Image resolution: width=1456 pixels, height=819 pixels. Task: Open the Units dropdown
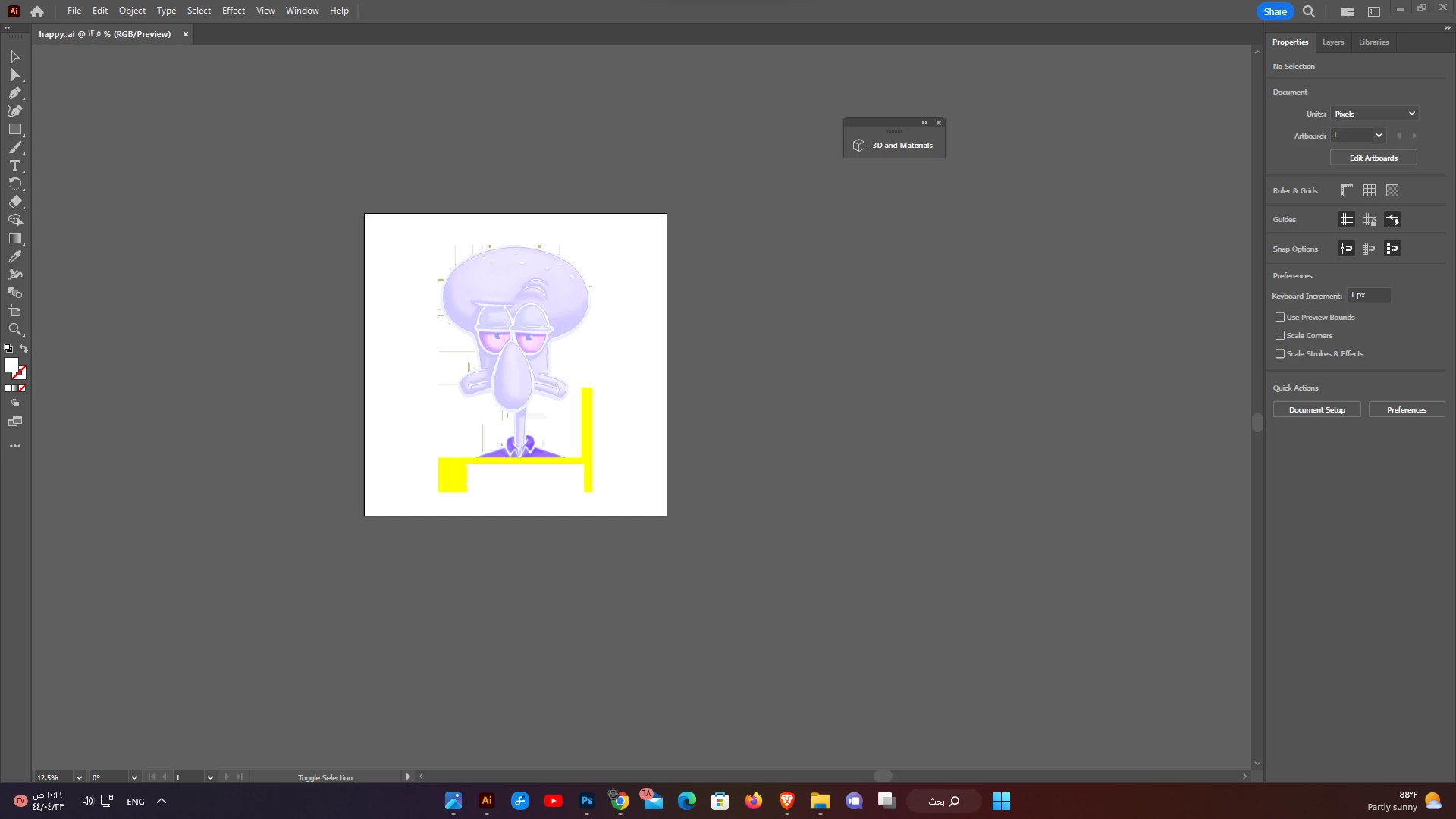(1374, 114)
